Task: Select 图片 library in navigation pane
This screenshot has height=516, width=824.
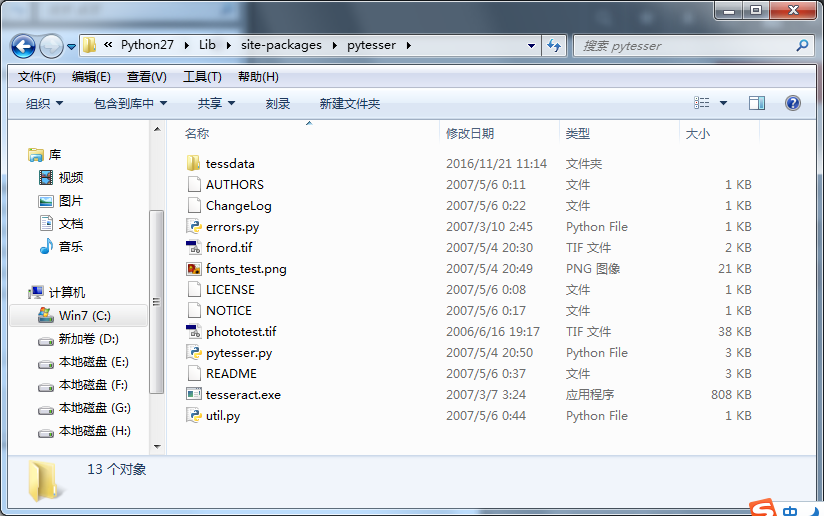Action: click(71, 201)
